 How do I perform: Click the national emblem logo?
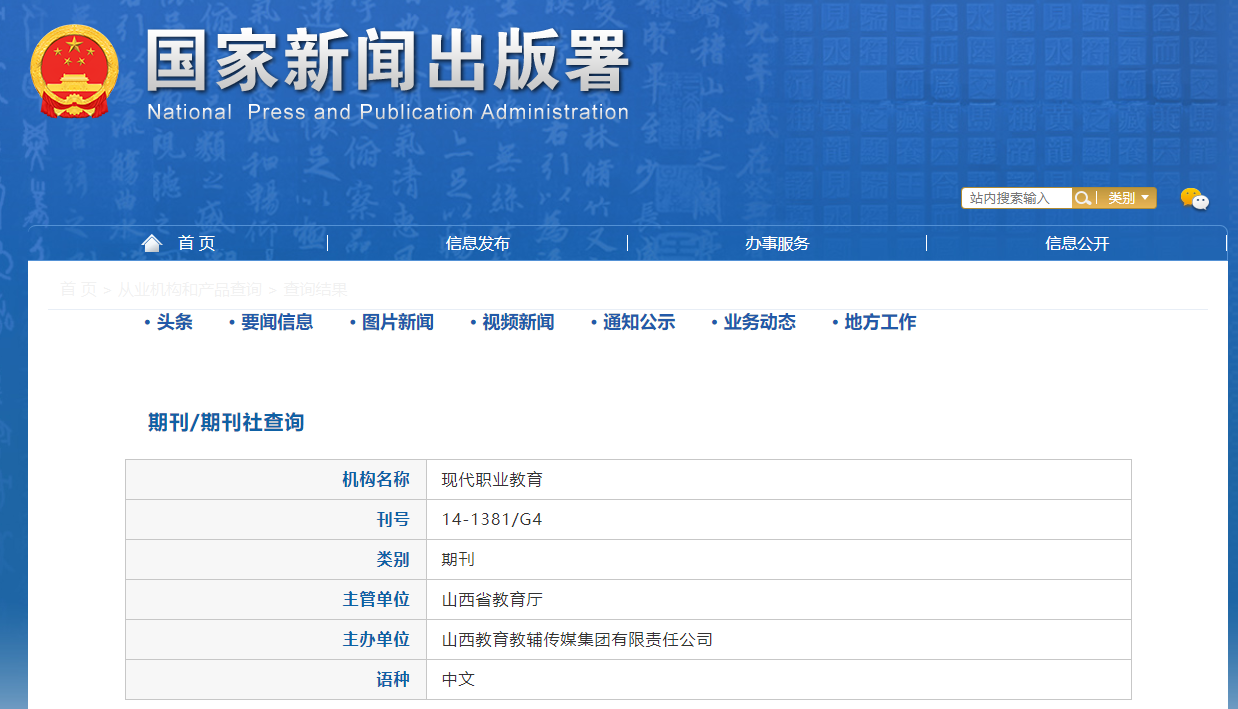74,71
